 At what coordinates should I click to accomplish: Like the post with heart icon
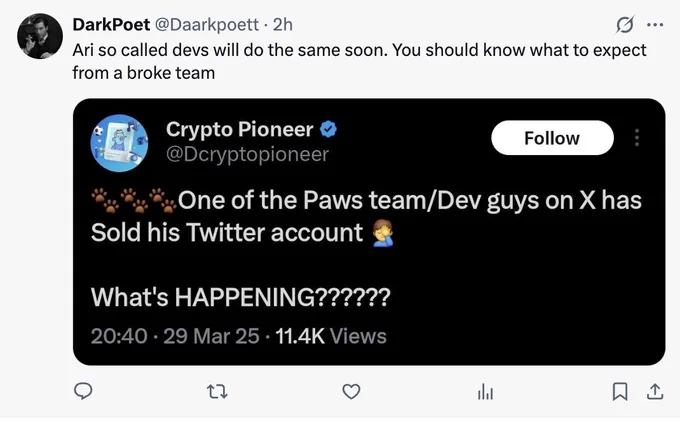point(351,392)
